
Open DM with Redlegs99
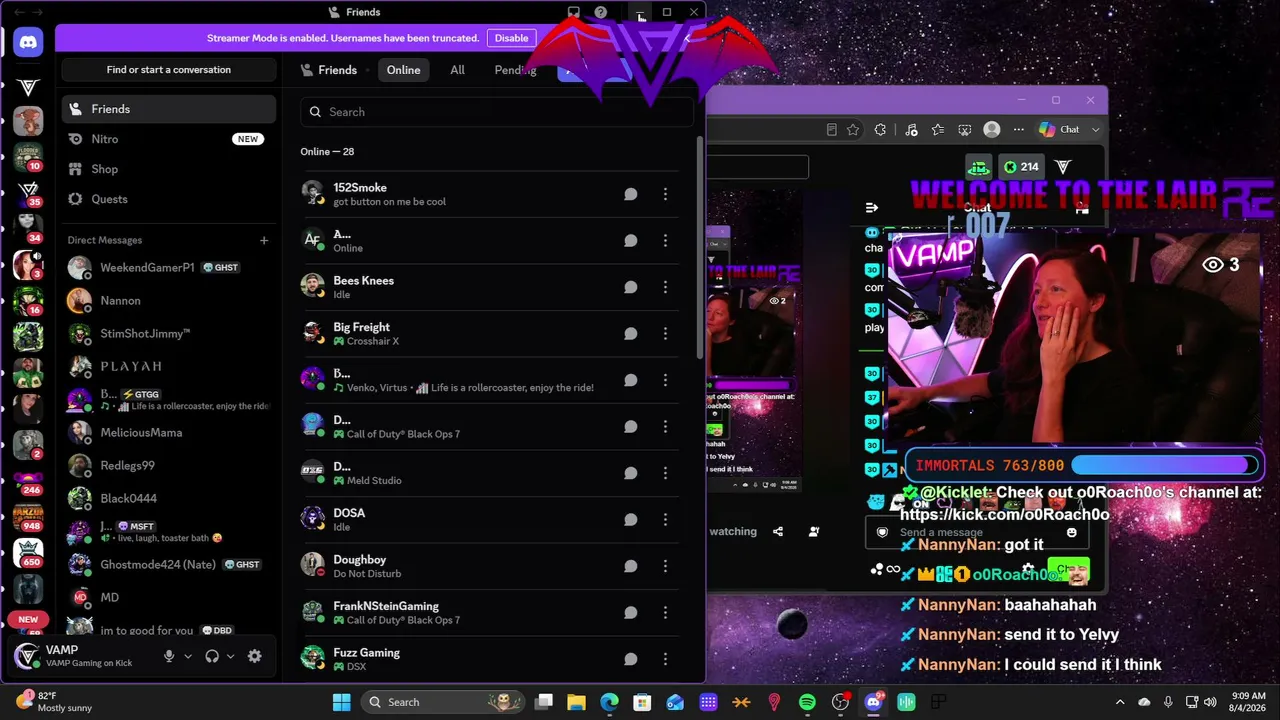click(168, 466)
